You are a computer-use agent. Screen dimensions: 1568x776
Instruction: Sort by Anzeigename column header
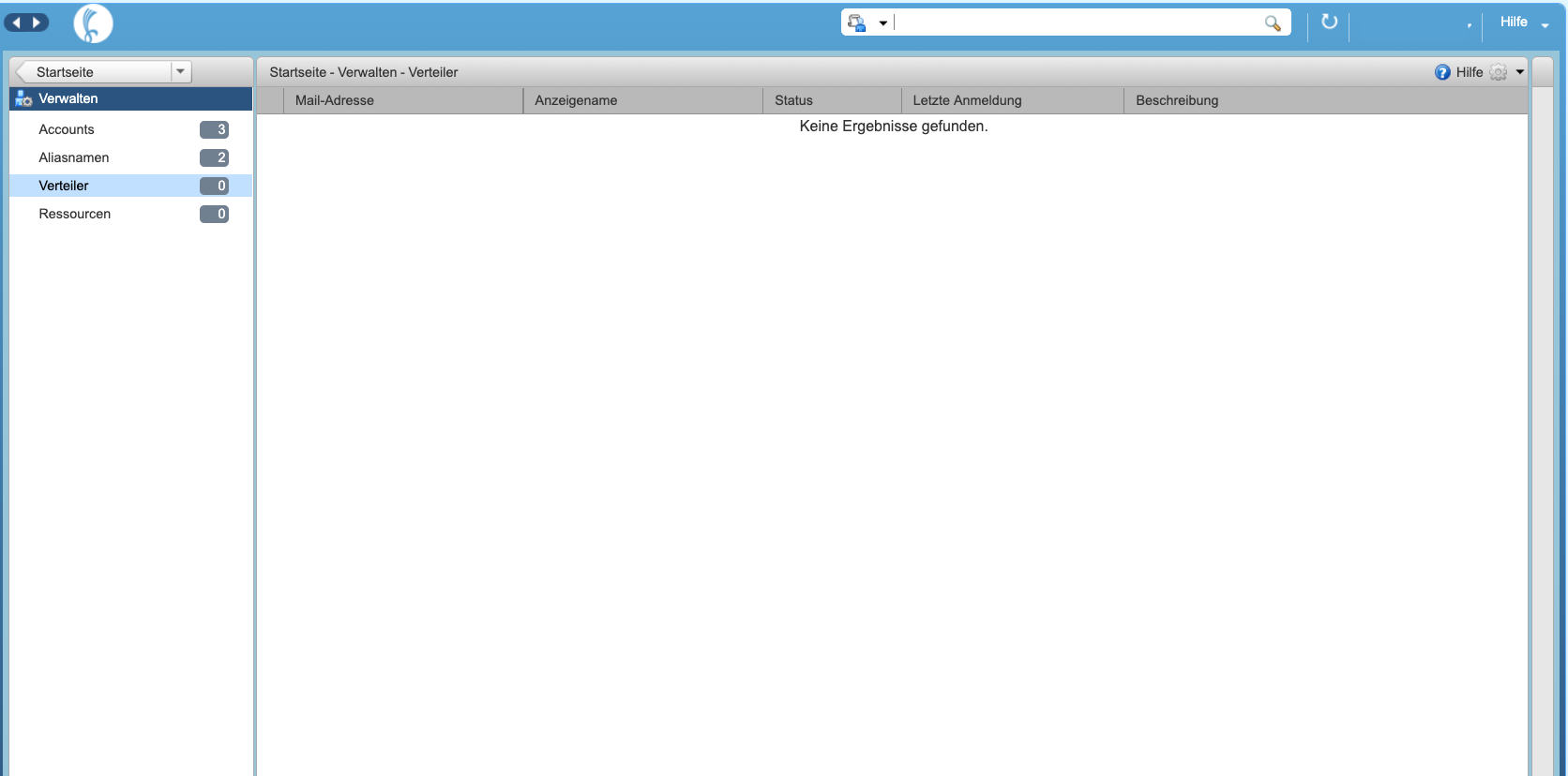click(643, 100)
